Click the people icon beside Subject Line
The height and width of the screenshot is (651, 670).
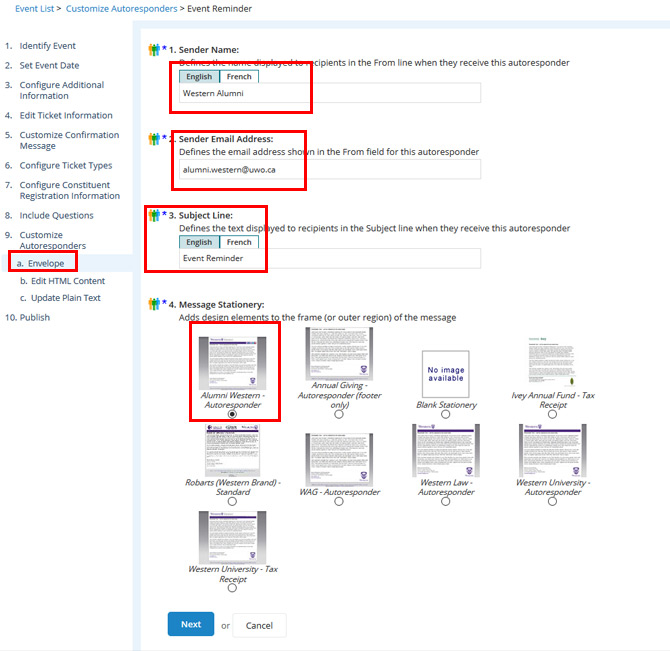153,214
